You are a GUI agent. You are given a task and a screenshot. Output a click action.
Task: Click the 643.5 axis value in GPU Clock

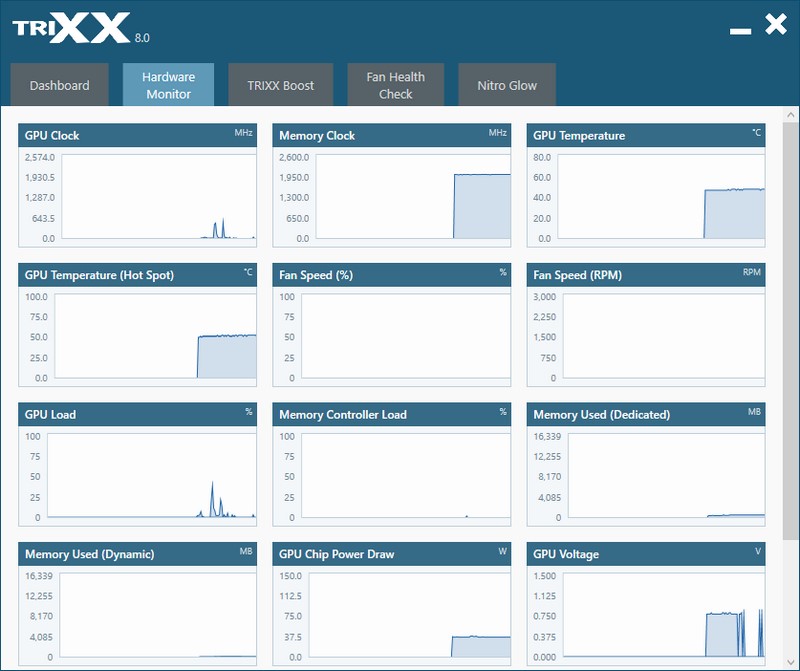[43, 218]
